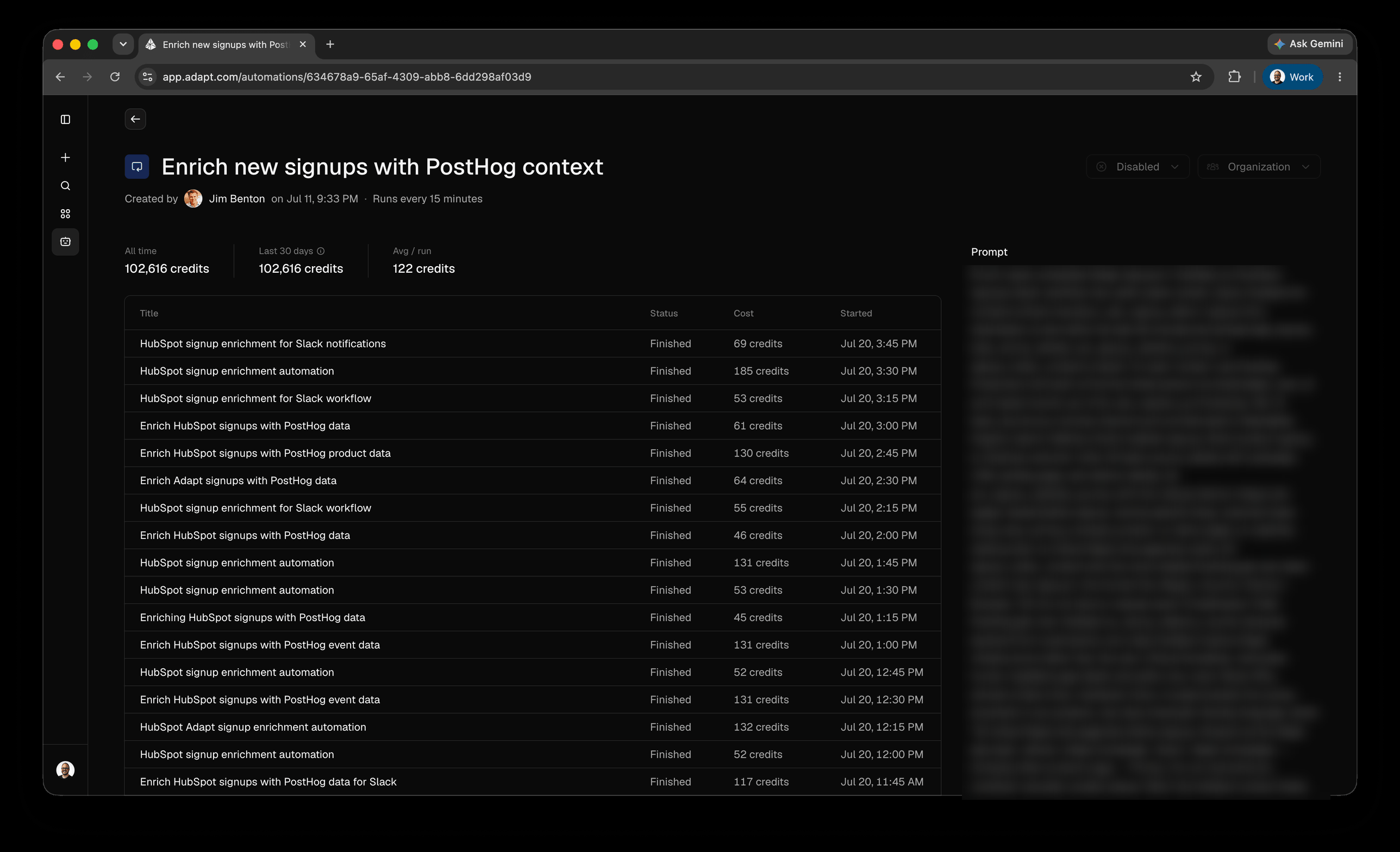1400x852 pixels.
Task: Open the user avatar at sidebar bottom
Action: click(65, 769)
